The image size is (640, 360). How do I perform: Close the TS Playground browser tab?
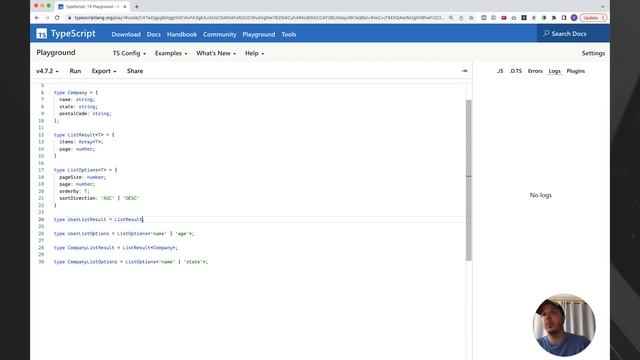[x=125, y=7]
